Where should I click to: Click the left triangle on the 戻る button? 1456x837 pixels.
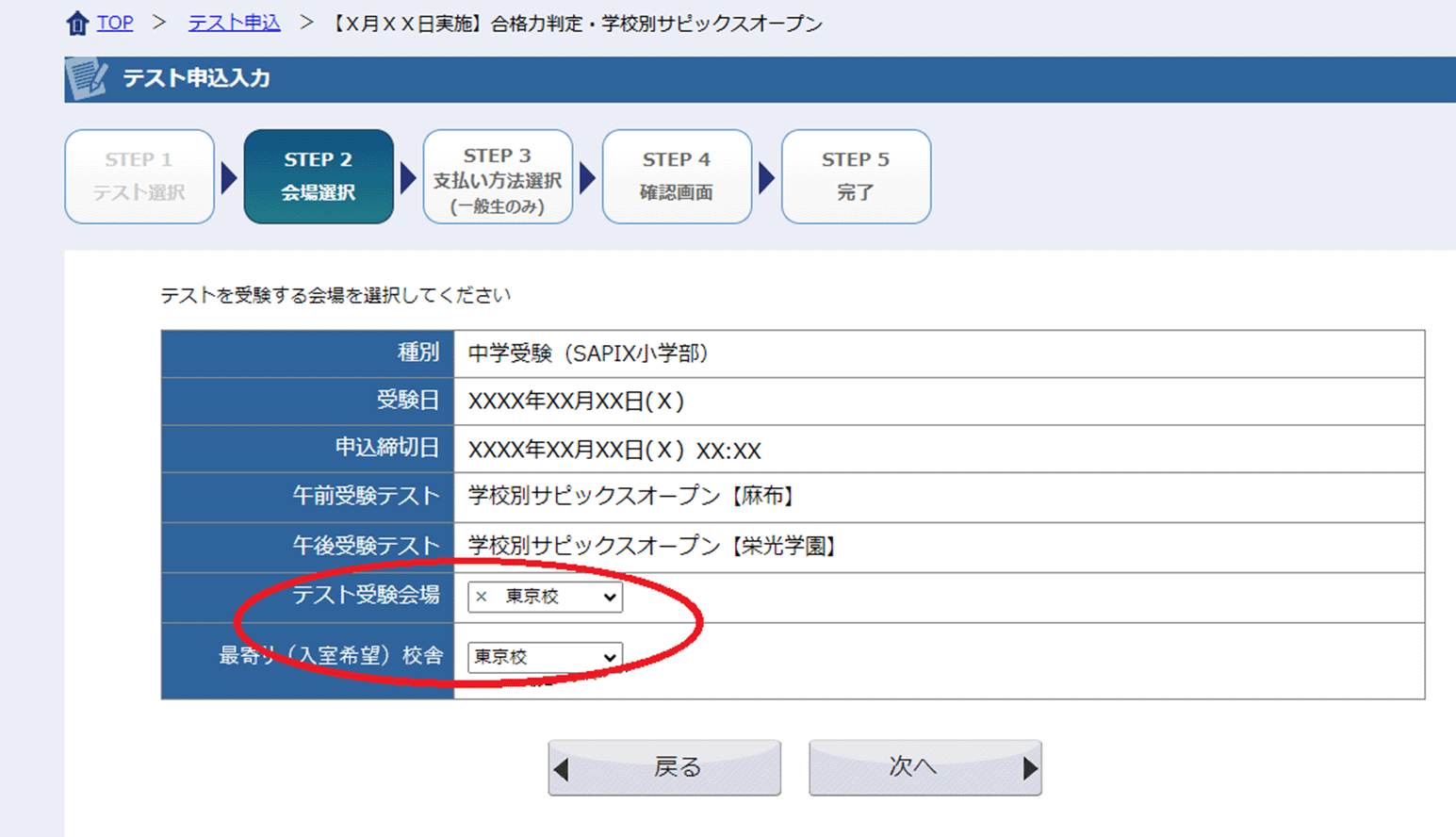[x=563, y=769]
